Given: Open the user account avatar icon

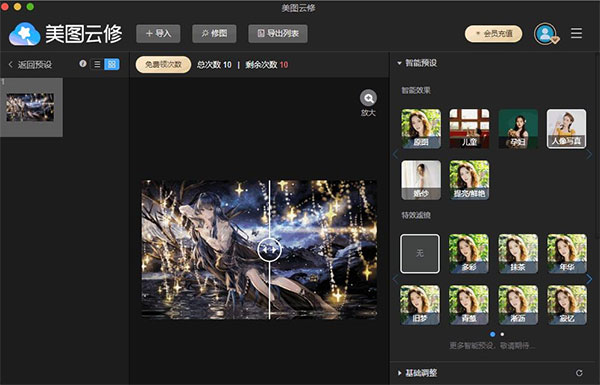Looking at the screenshot, I should [x=546, y=34].
